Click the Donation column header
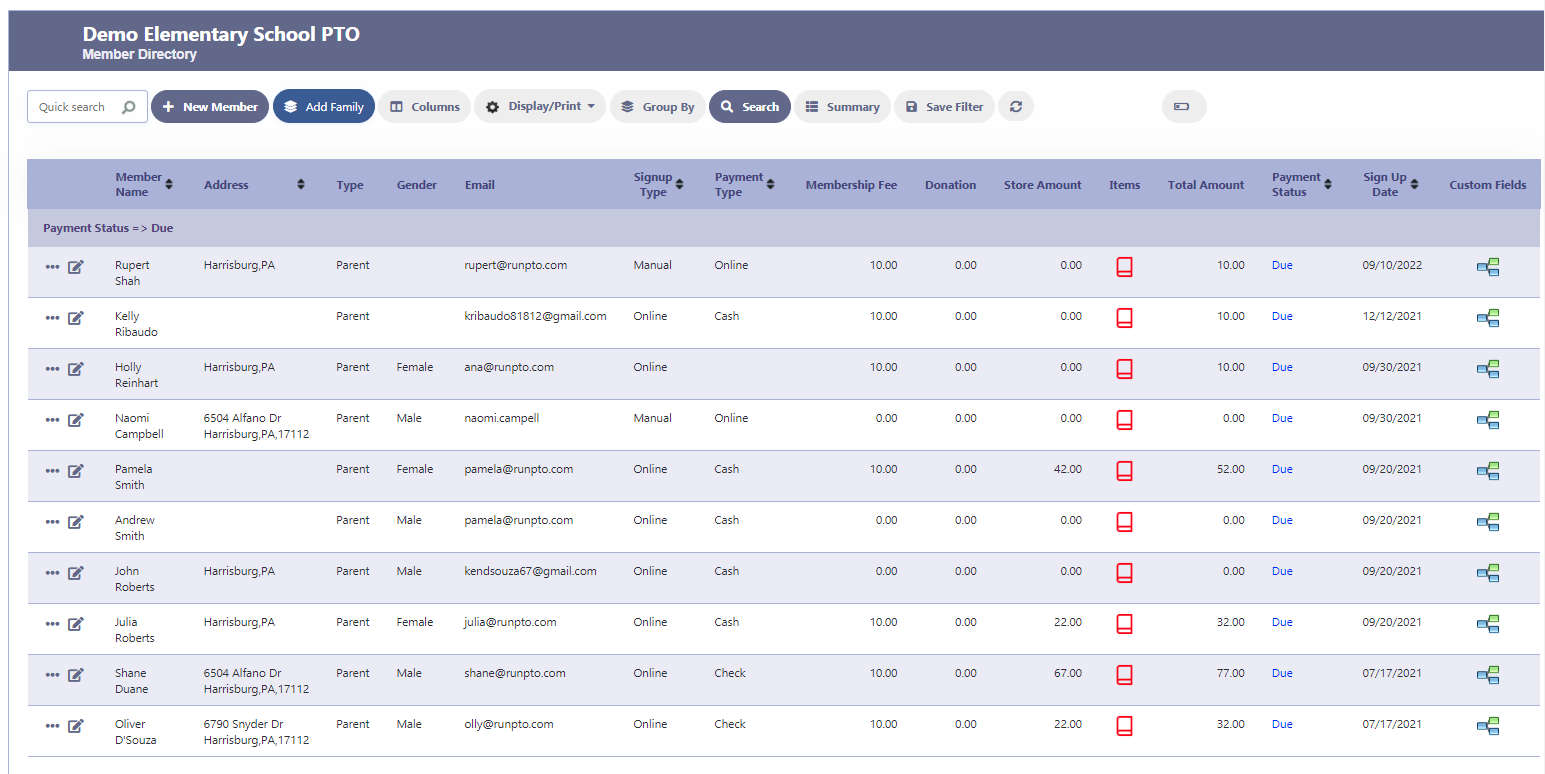 tap(950, 185)
